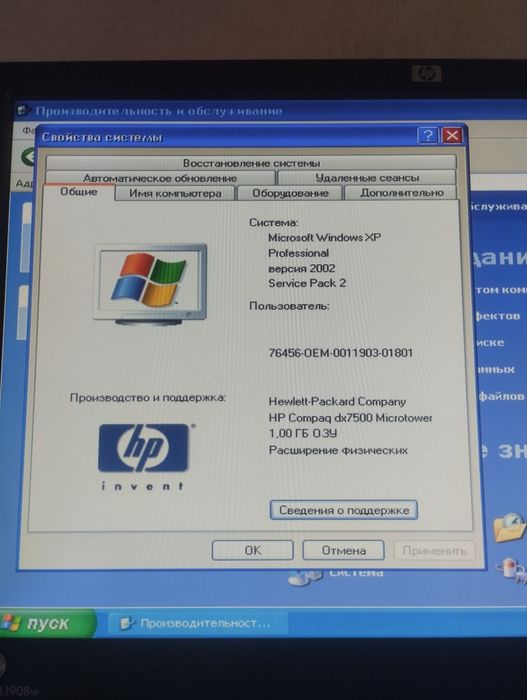Click the Система icon in background window

(x=305, y=576)
